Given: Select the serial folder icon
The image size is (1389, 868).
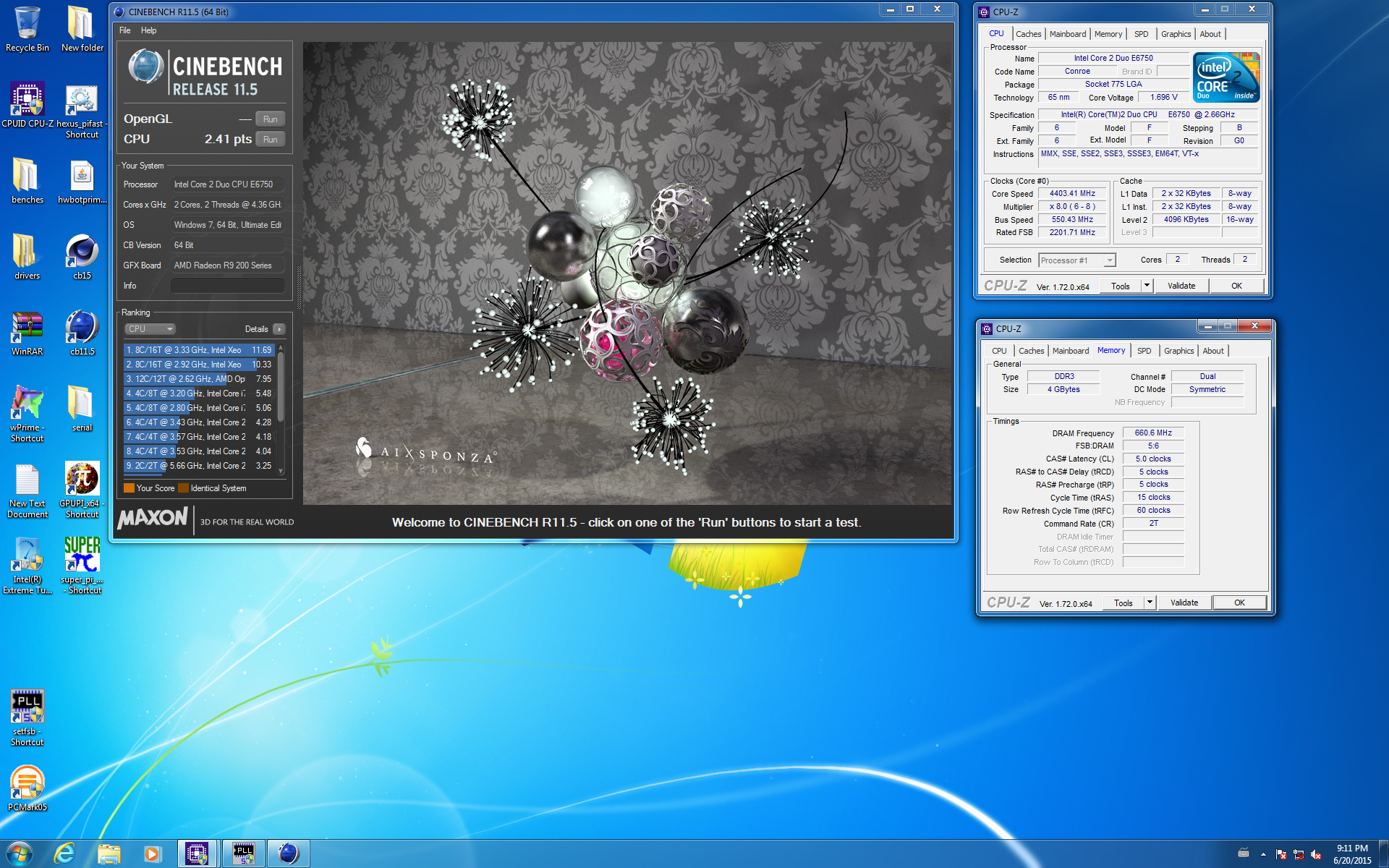Looking at the screenshot, I should [x=82, y=409].
